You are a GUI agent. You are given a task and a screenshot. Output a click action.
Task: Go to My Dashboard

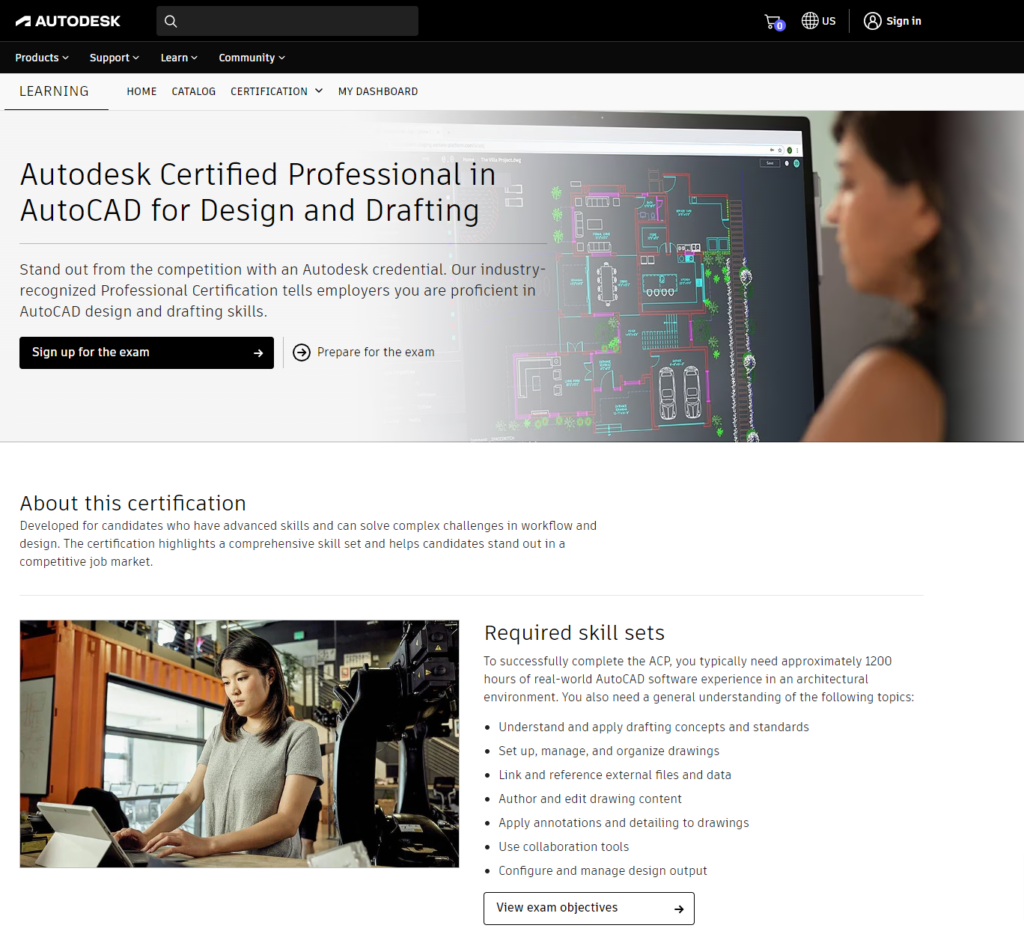(x=378, y=91)
